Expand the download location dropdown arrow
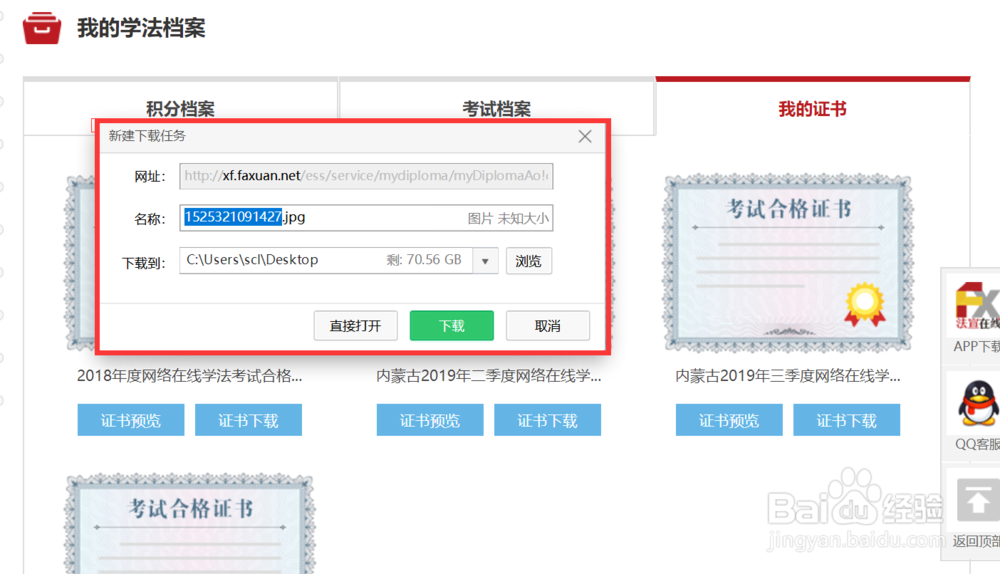The image size is (1000, 574). (485, 261)
